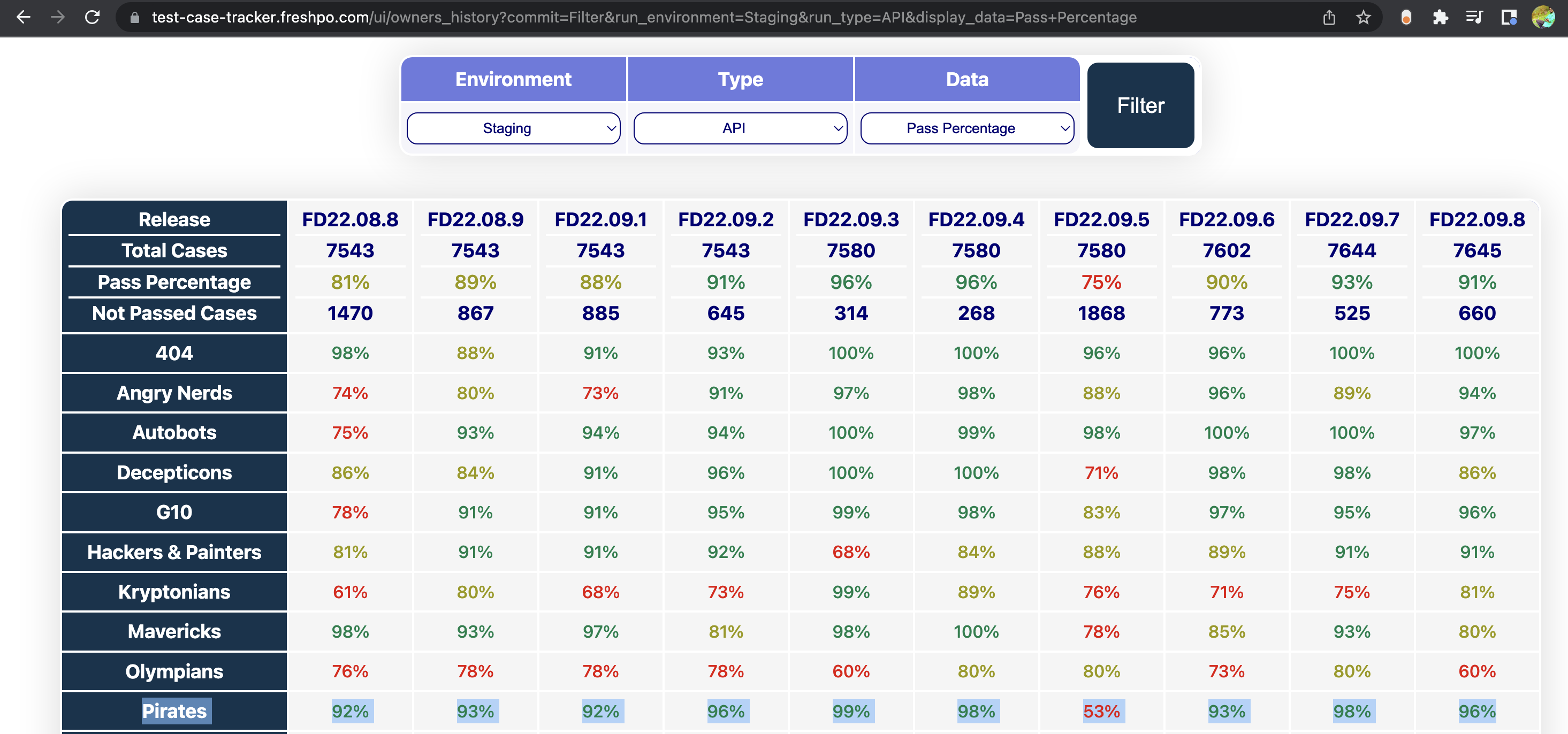This screenshot has height=734, width=1568.
Task: Toggle the browser side panel icon
Action: pos(1509,17)
